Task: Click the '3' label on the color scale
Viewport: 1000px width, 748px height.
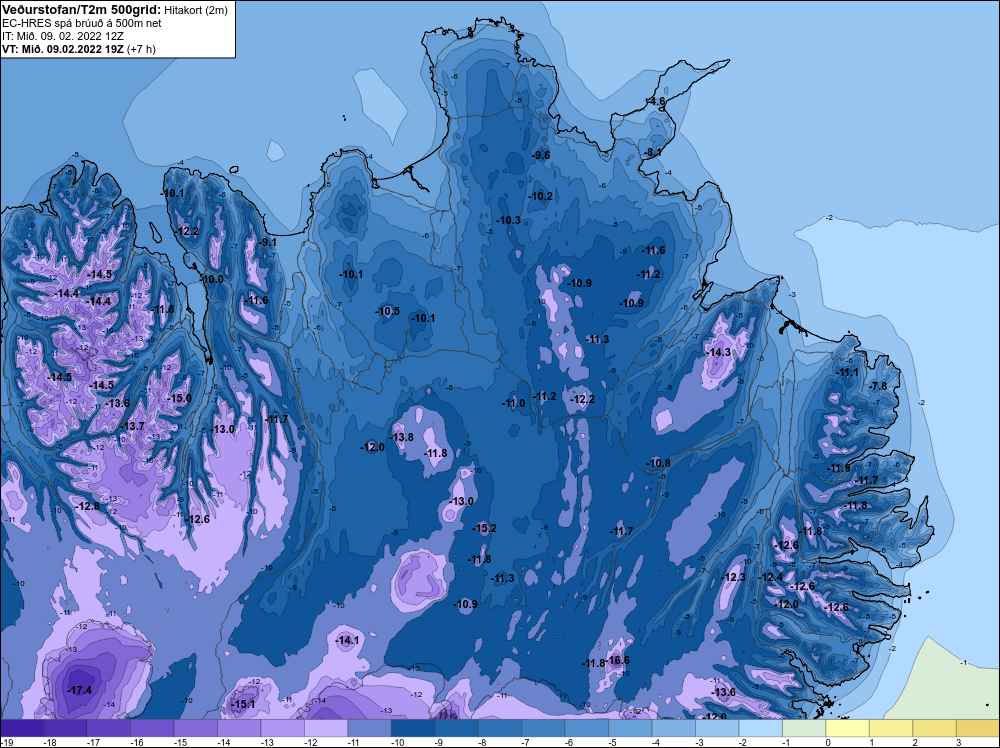Action: pos(958,742)
